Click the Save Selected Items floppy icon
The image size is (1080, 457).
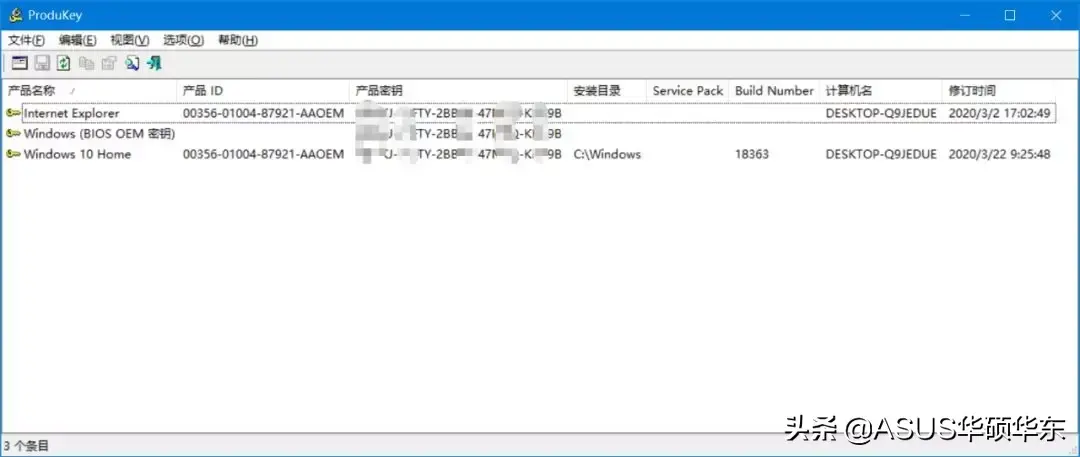tap(41, 63)
